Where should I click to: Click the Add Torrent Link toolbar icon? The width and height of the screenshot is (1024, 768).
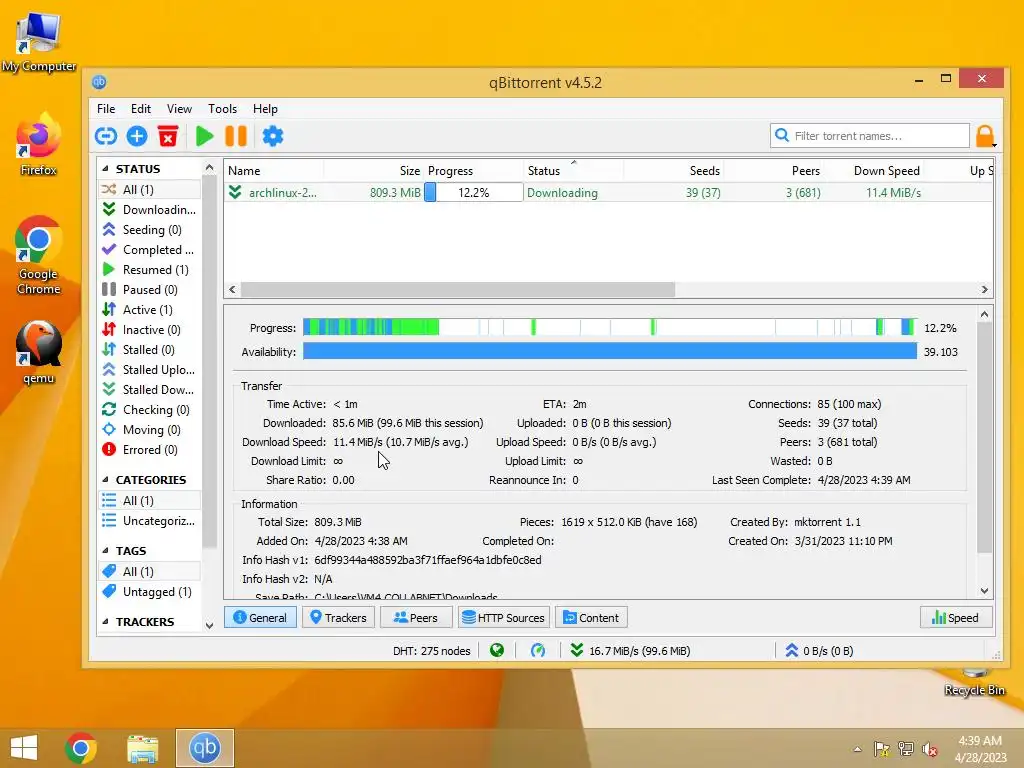106,136
